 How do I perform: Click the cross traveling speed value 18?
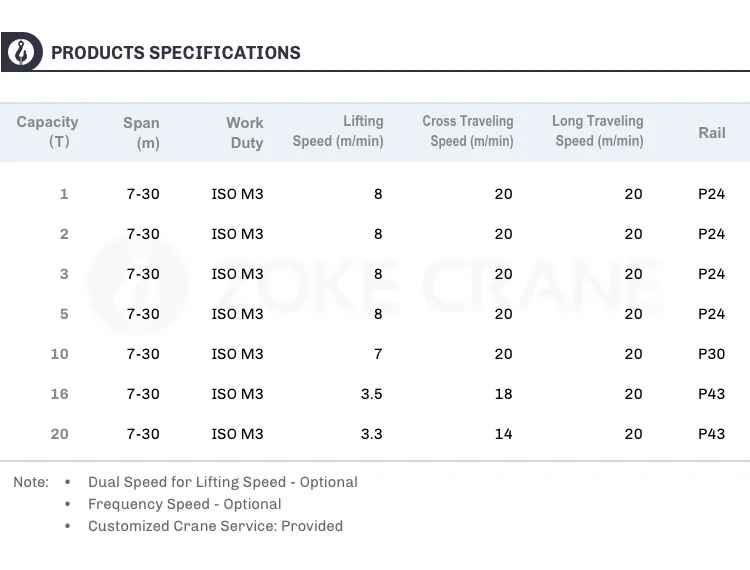(x=503, y=394)
